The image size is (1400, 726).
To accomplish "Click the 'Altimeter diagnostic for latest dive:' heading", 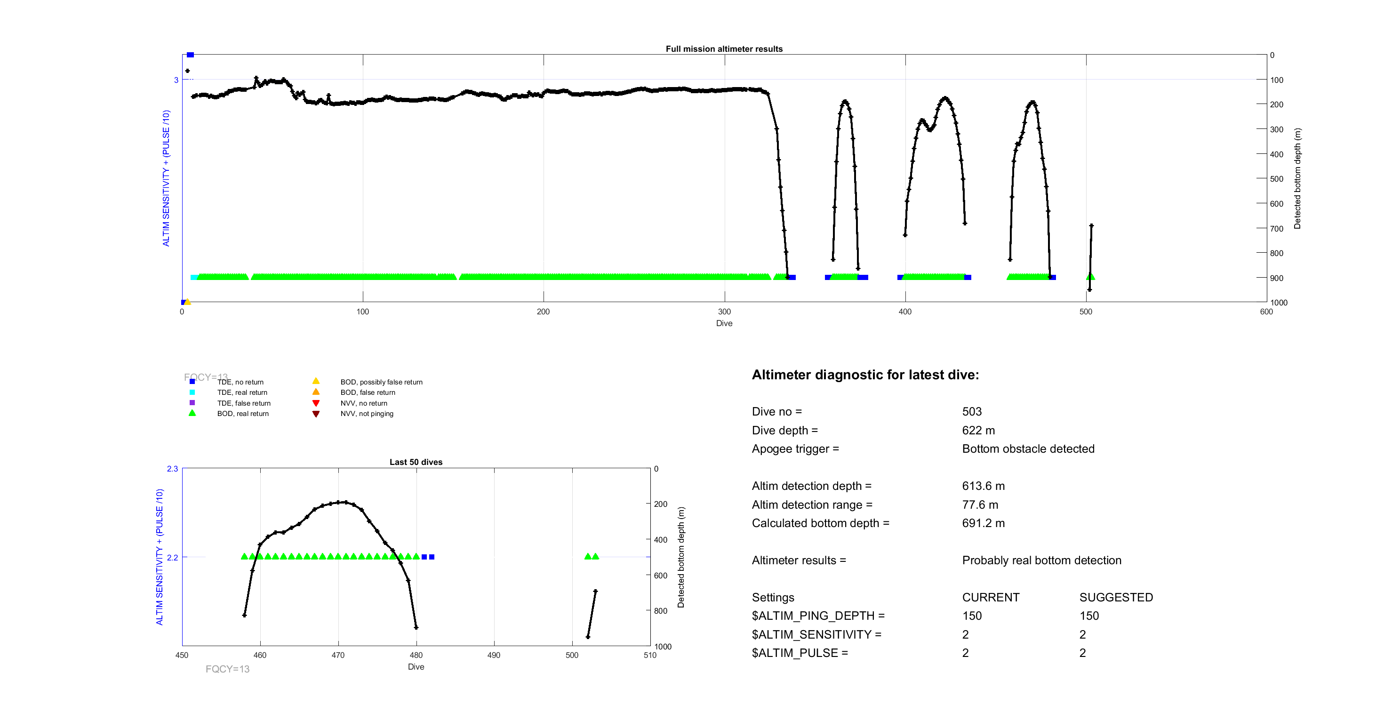I will click(865, 375).
